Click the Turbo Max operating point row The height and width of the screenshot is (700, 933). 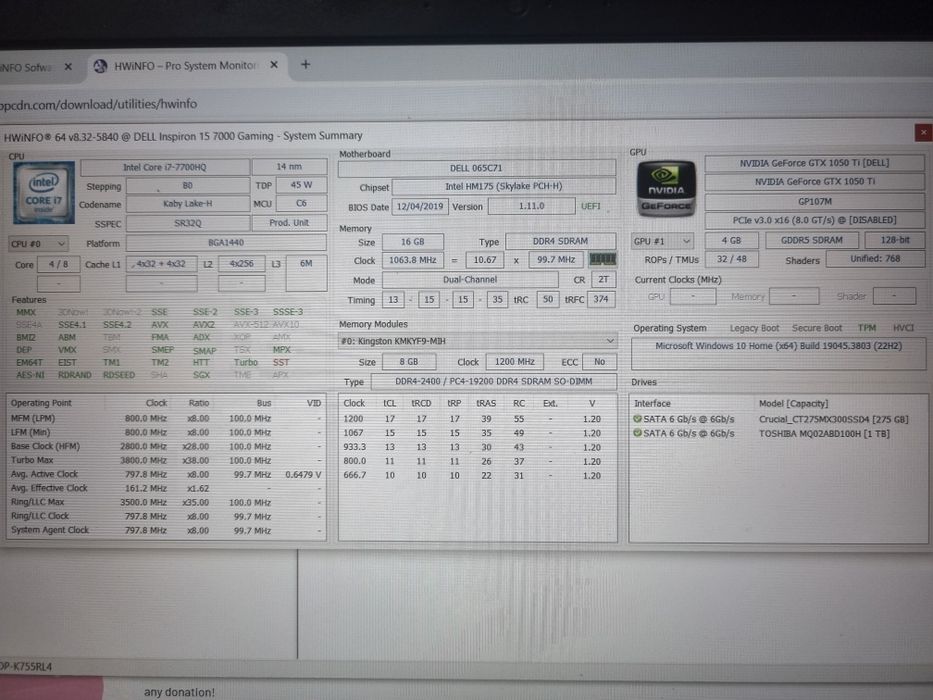click(x=166, y=460)
